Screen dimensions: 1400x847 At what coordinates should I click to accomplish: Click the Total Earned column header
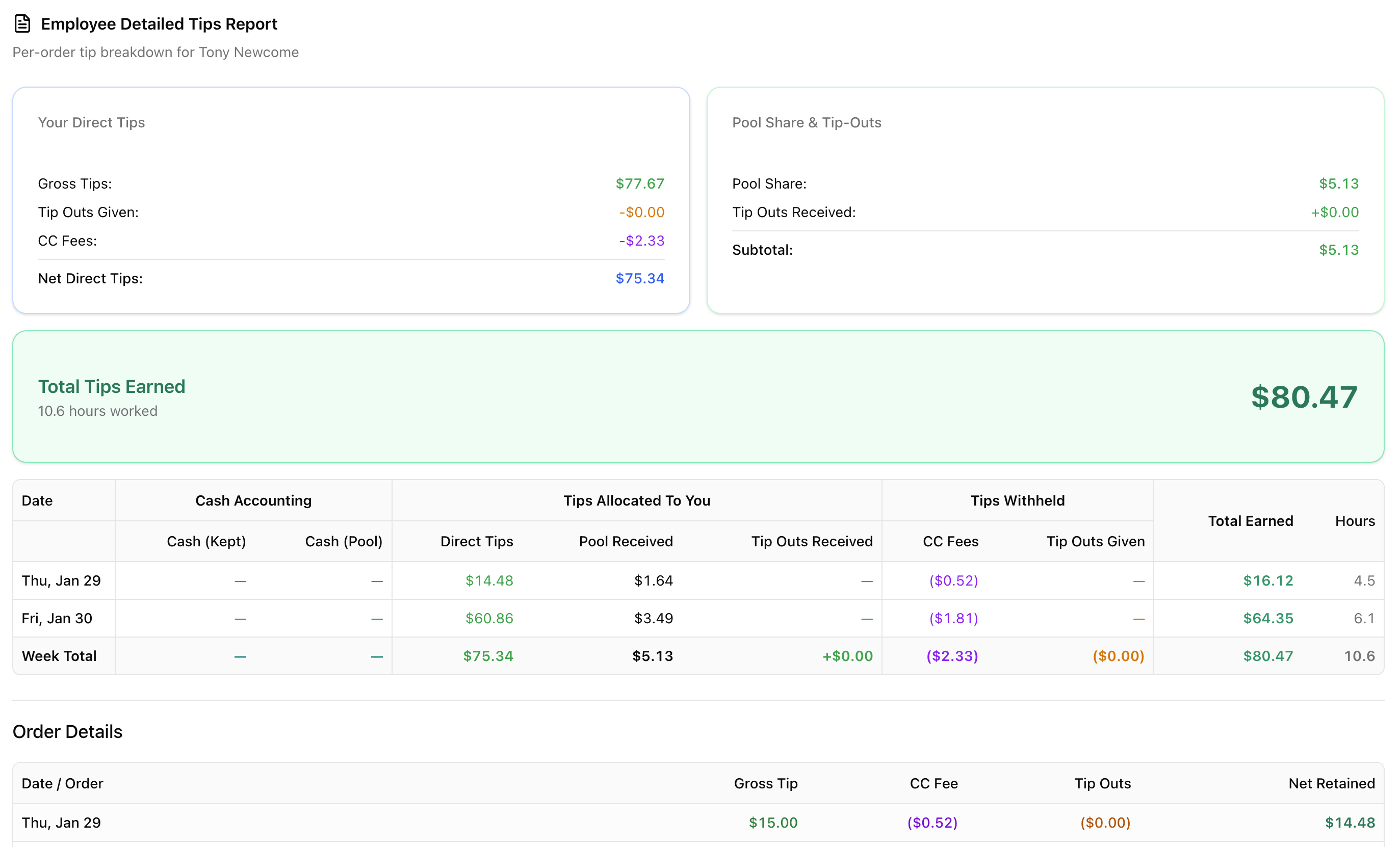(1250, 521)
